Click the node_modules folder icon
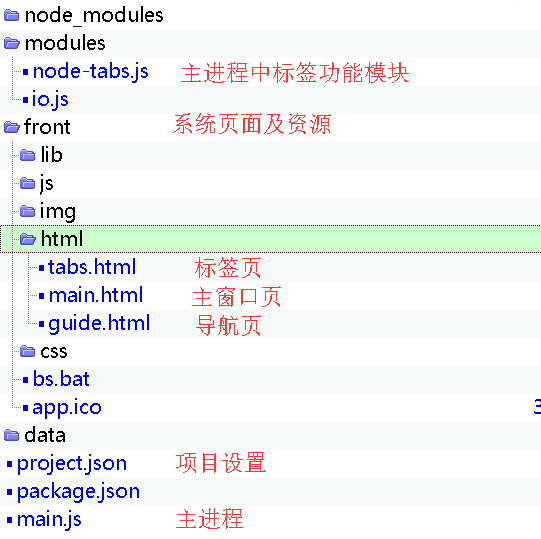 (11, 16)
